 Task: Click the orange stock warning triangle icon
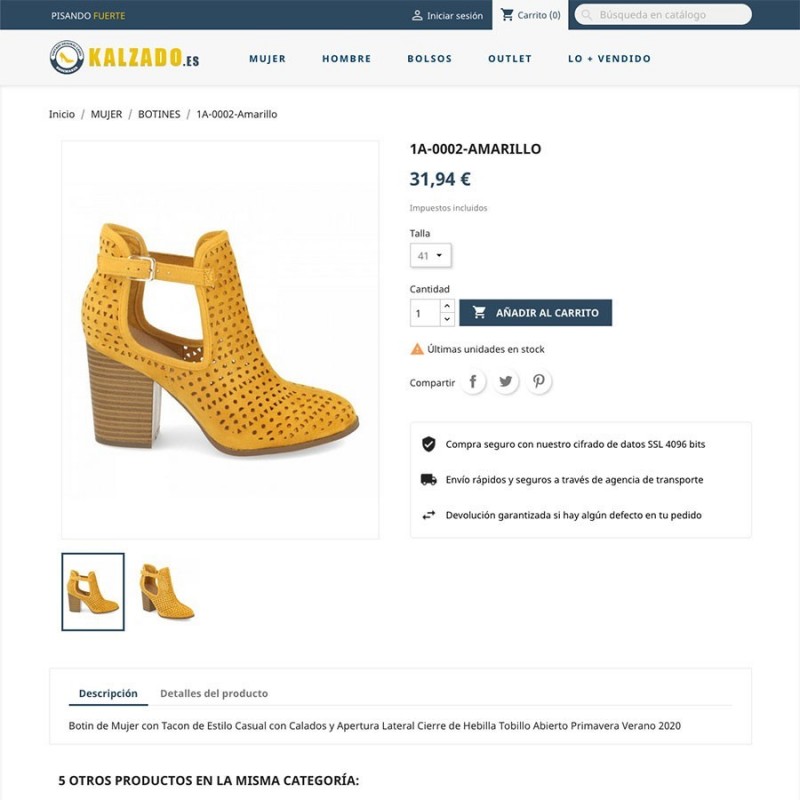417,349
